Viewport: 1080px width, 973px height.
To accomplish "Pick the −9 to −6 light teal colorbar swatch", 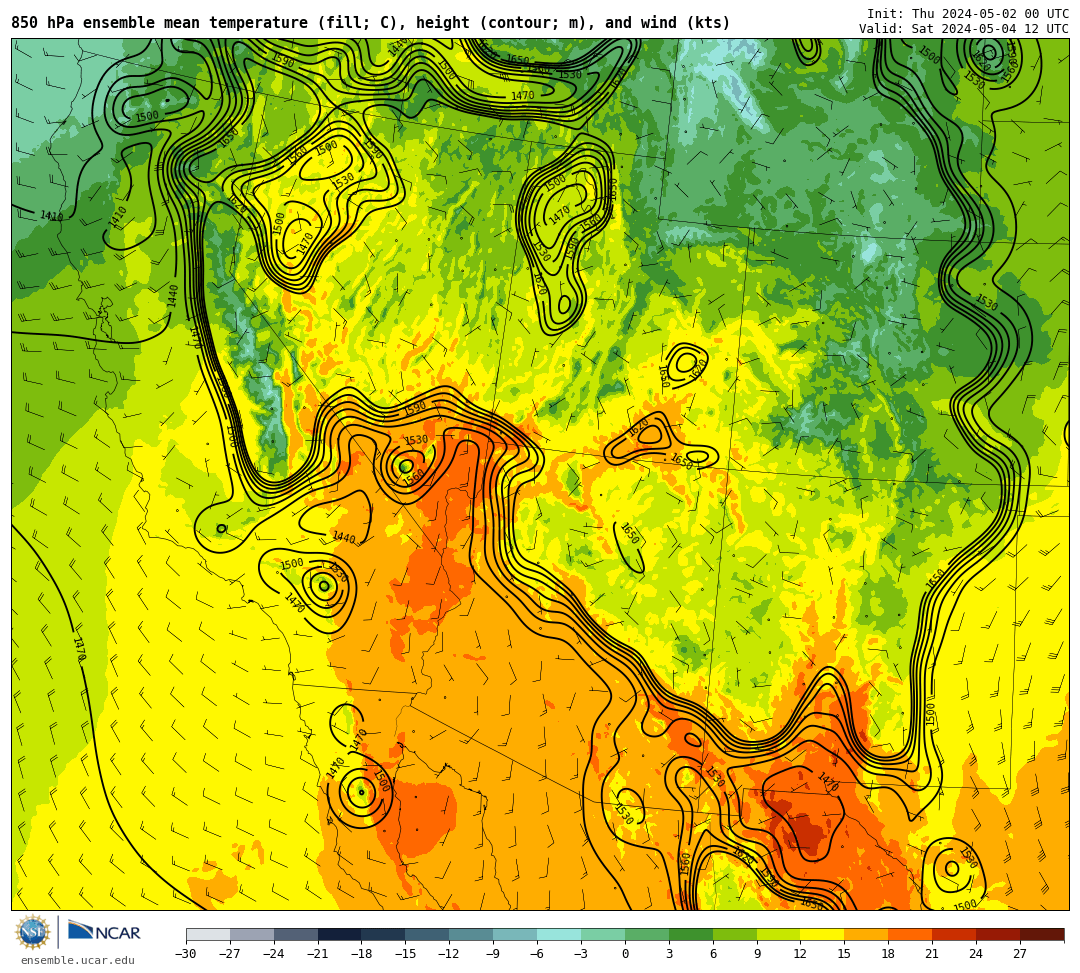I will coord(515,934).
